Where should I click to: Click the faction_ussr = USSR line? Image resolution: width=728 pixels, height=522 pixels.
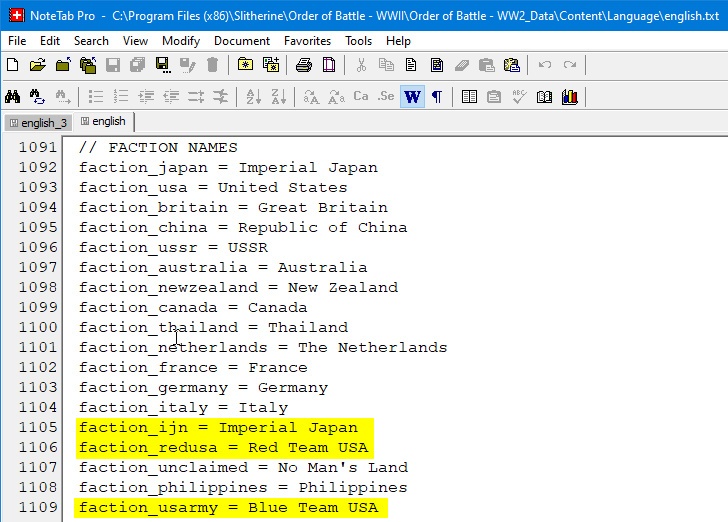[x=173, y=248]
